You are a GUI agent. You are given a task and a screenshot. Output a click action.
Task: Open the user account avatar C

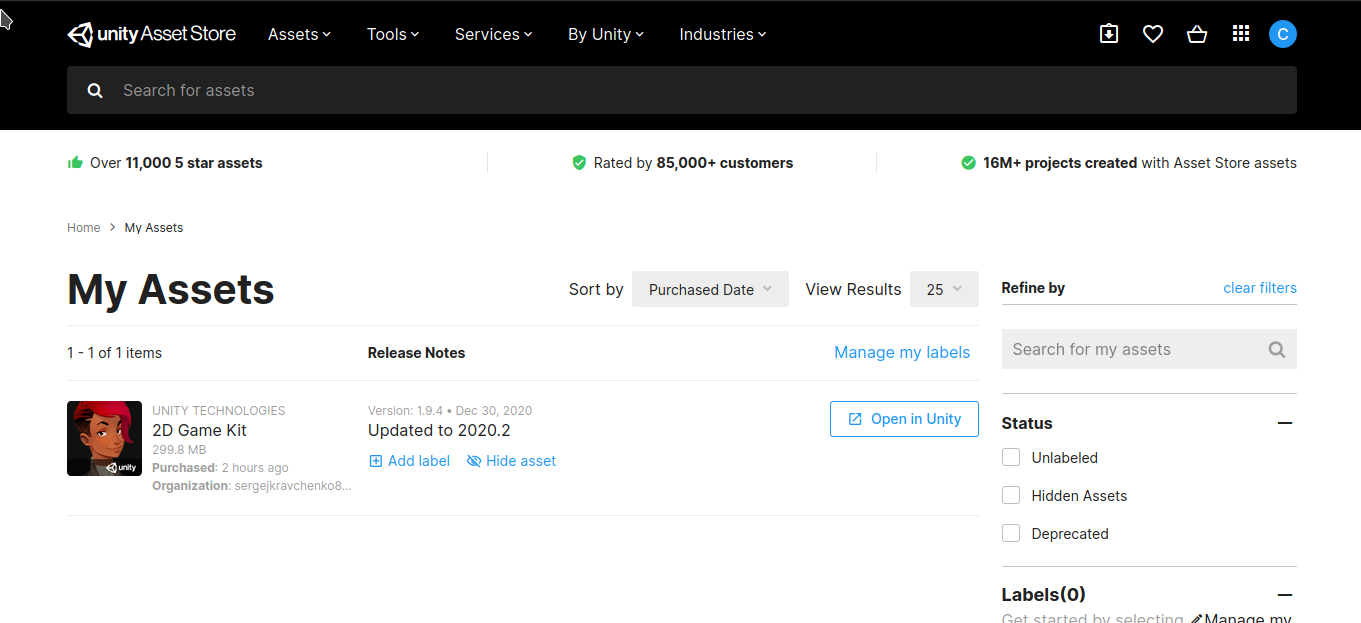[x=1283, y=34]
